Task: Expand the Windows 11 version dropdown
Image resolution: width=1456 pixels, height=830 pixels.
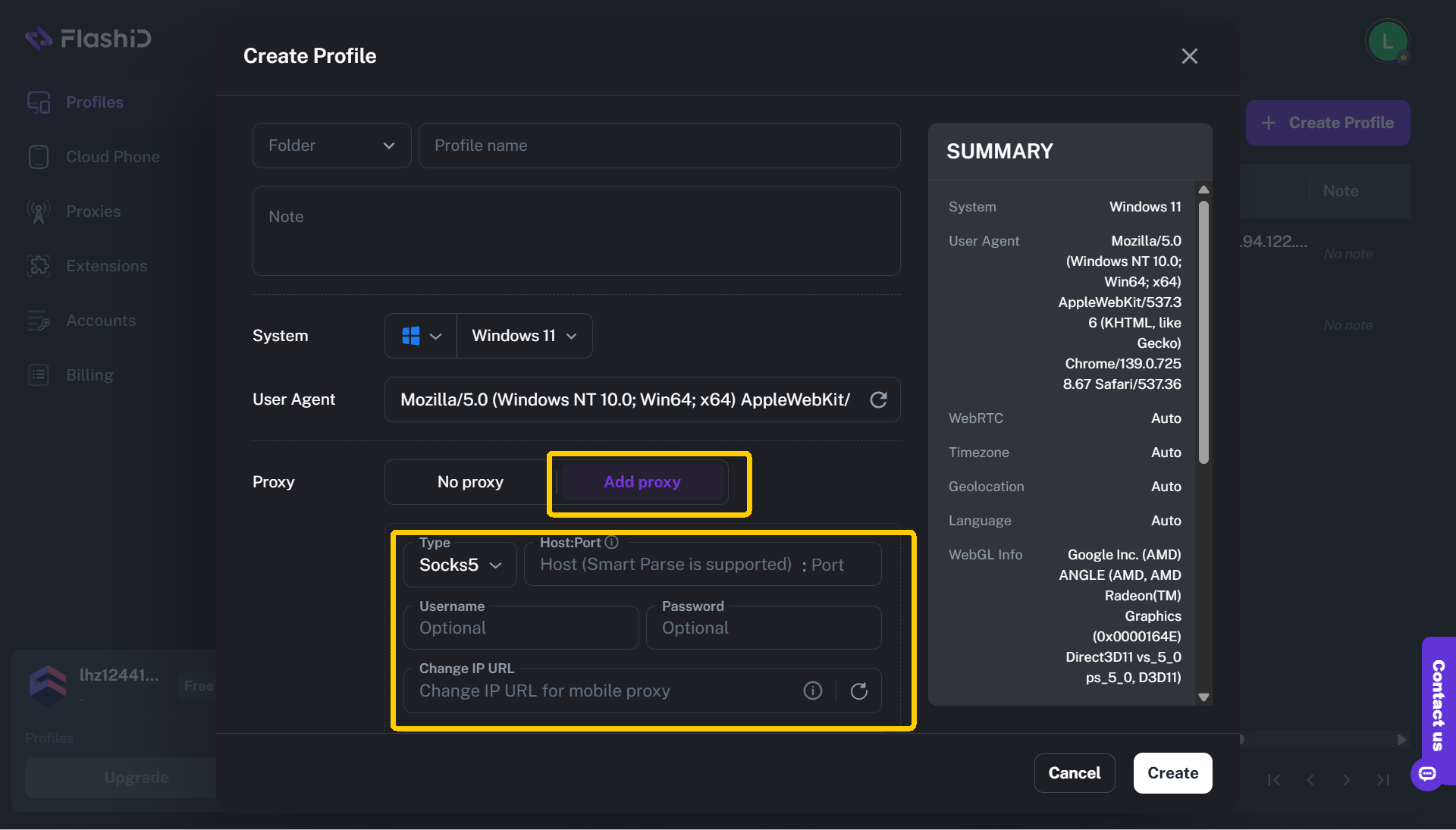Action: click(x=524, y=336)
